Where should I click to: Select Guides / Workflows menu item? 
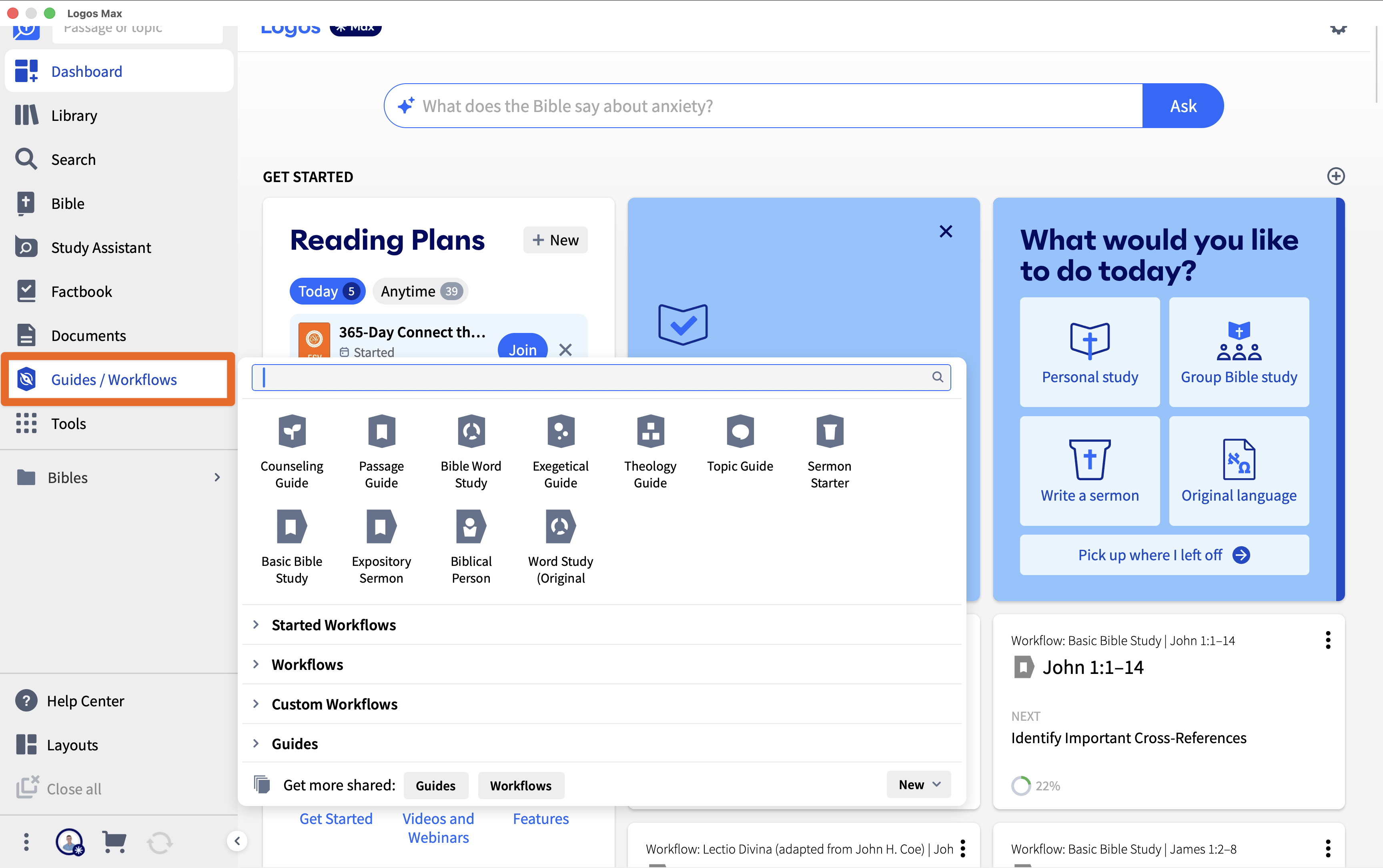119,379
